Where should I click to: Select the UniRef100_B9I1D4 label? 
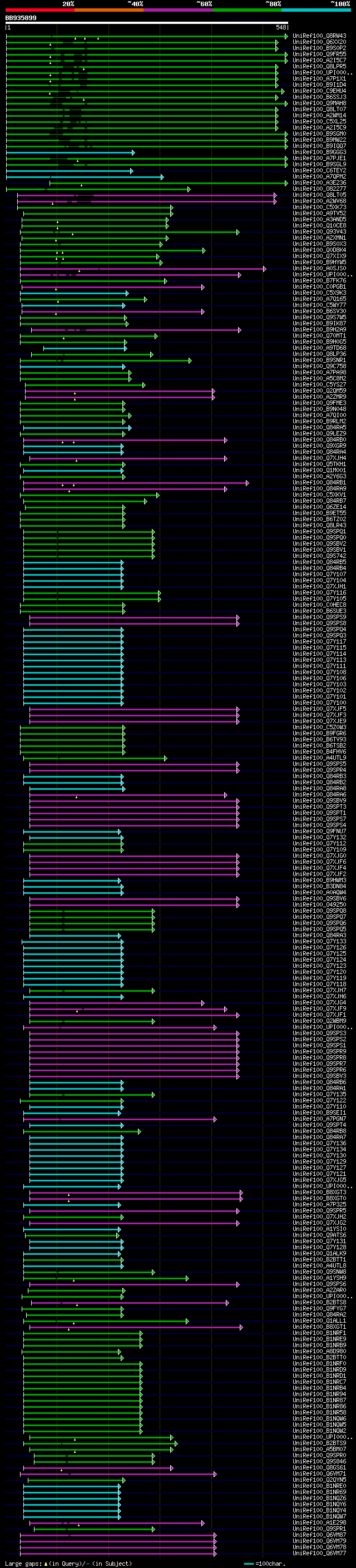pyautogui.click(x=319, y=85)
